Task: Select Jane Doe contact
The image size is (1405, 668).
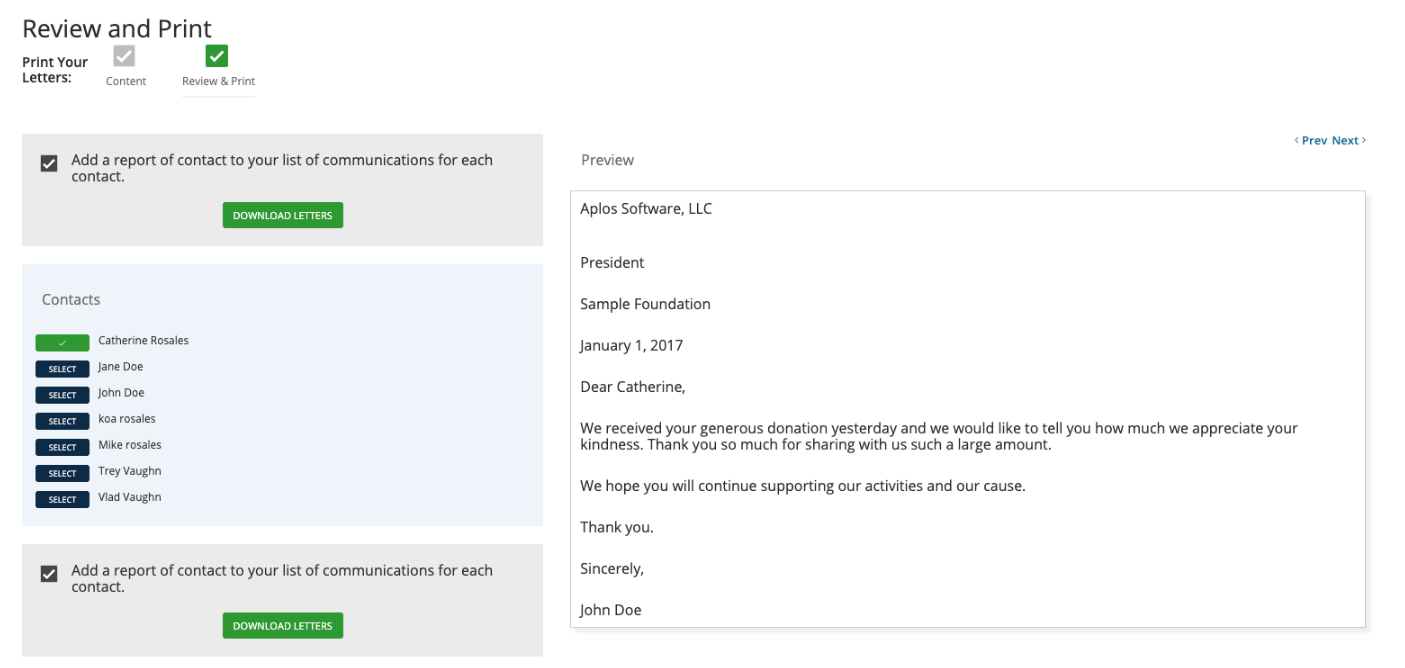Action: [x=62, y=368]
